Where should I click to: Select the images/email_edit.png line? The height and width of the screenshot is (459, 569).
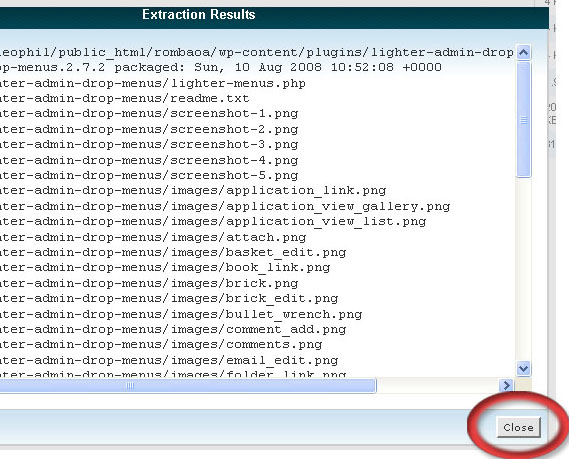[169, 360]
